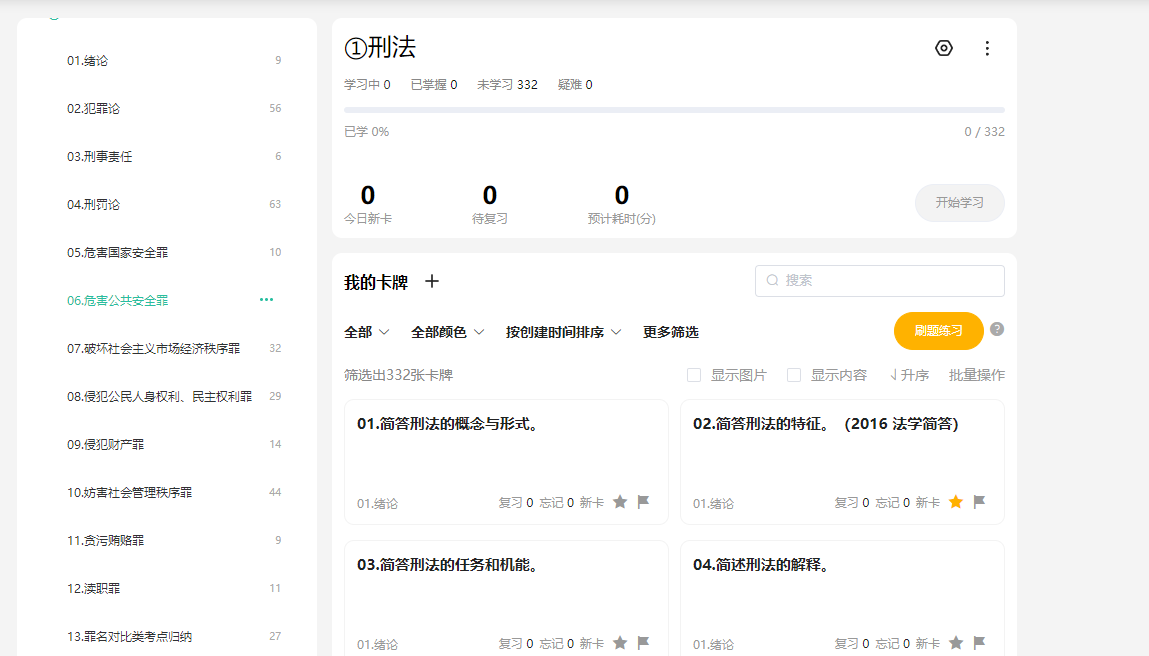Click the study progress bar
This screenshot has height=656, width=1149.
pyautogui.click(x=674, y=110)
